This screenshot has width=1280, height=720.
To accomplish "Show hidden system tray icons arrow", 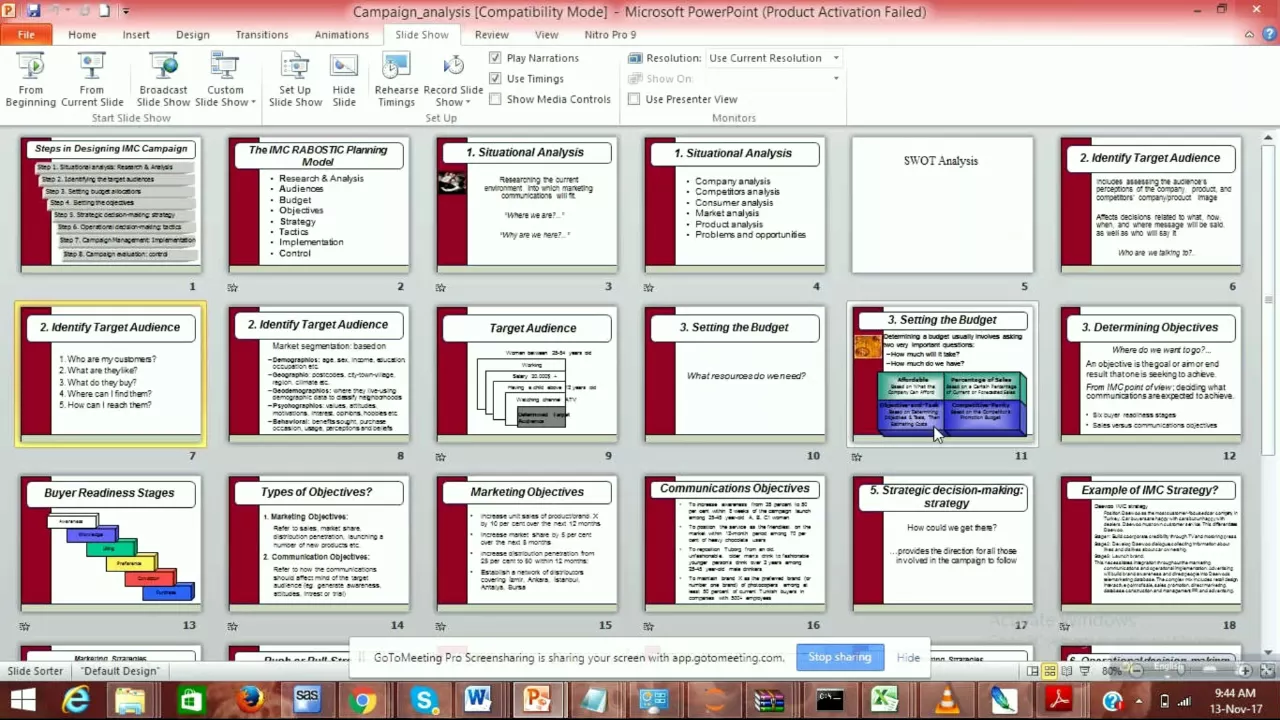I will click(1139, 700).
